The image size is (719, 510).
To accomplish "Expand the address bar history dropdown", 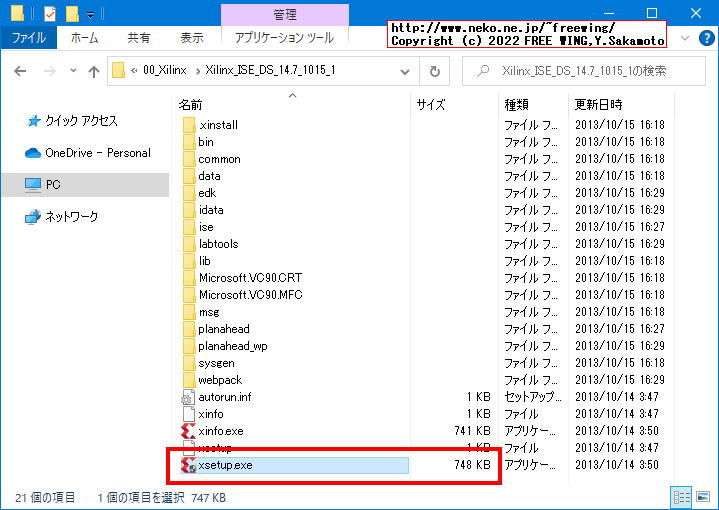I will 404,72.
